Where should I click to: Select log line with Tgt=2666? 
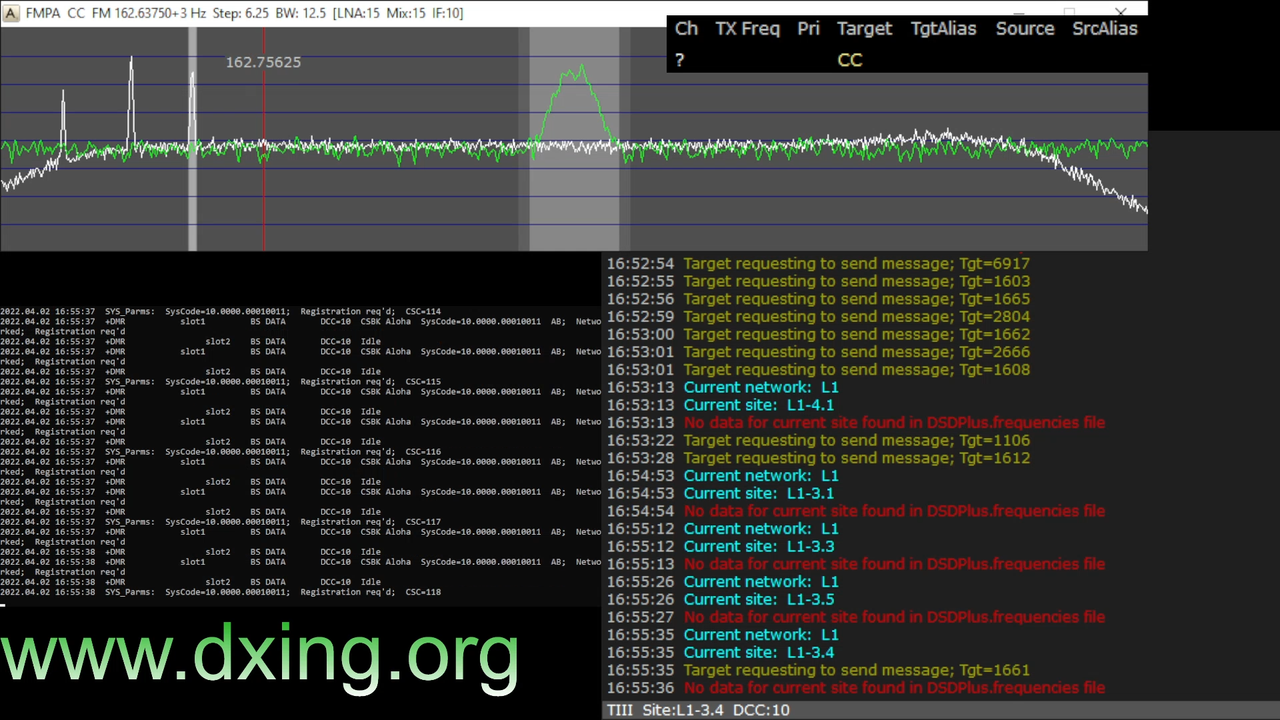pyautogui.click(x=818, y=352)
